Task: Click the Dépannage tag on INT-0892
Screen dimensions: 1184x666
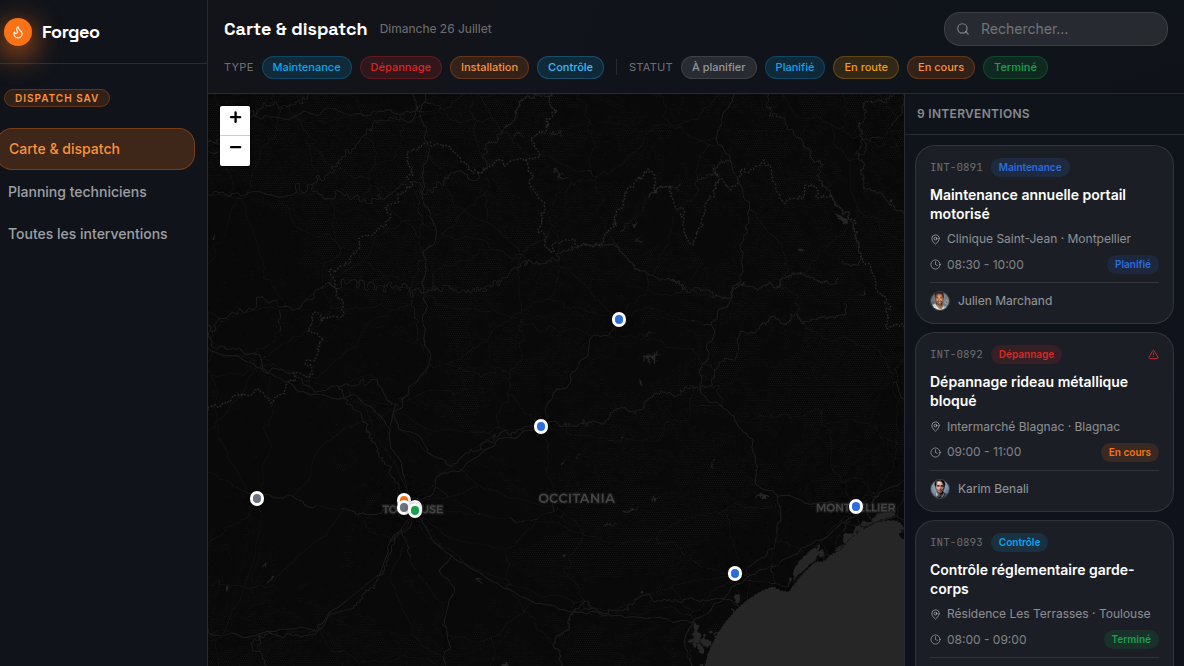Action: tap(1026, 354)
